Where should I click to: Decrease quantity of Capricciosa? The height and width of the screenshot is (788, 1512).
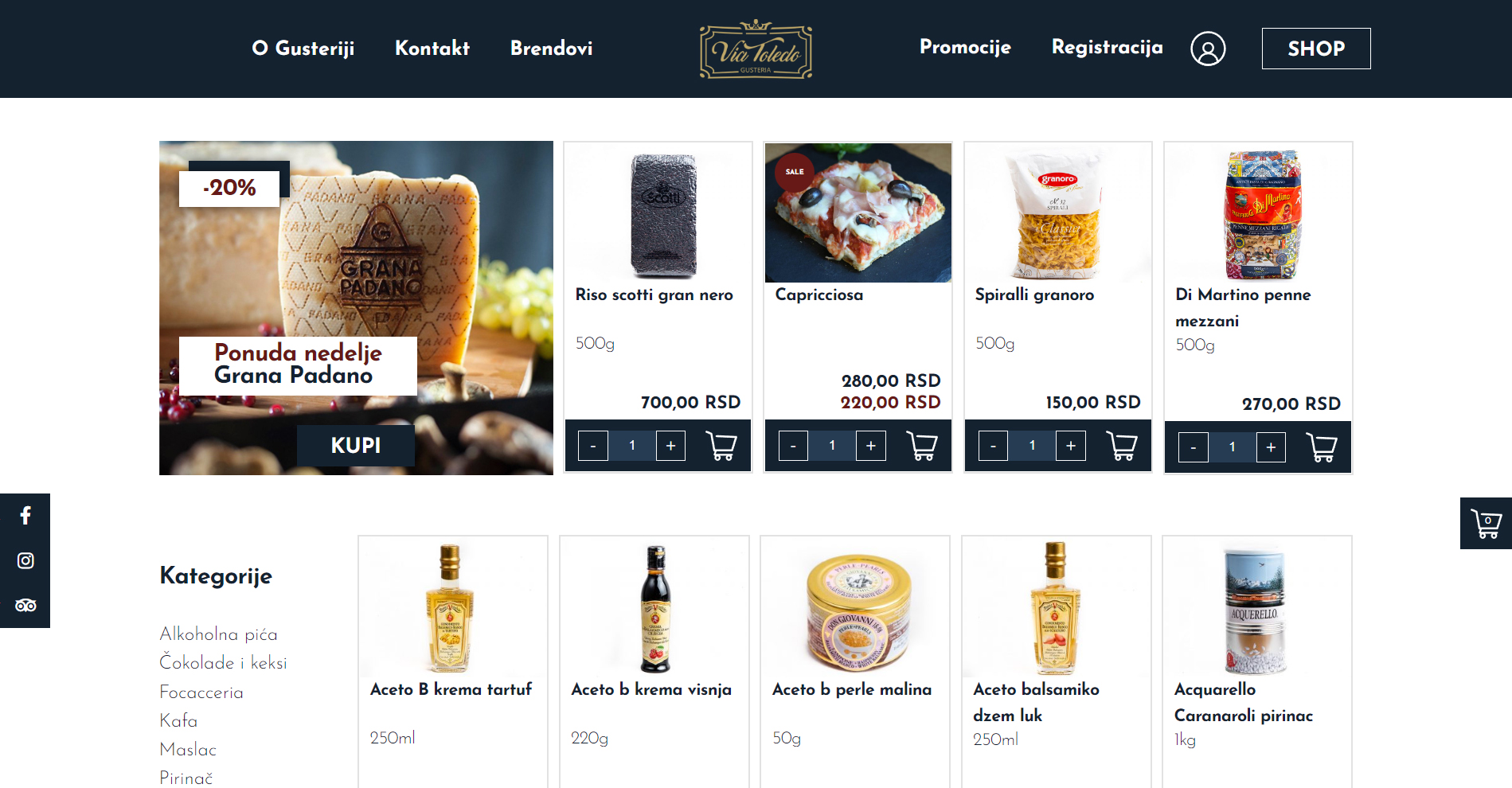pos(793,446)
